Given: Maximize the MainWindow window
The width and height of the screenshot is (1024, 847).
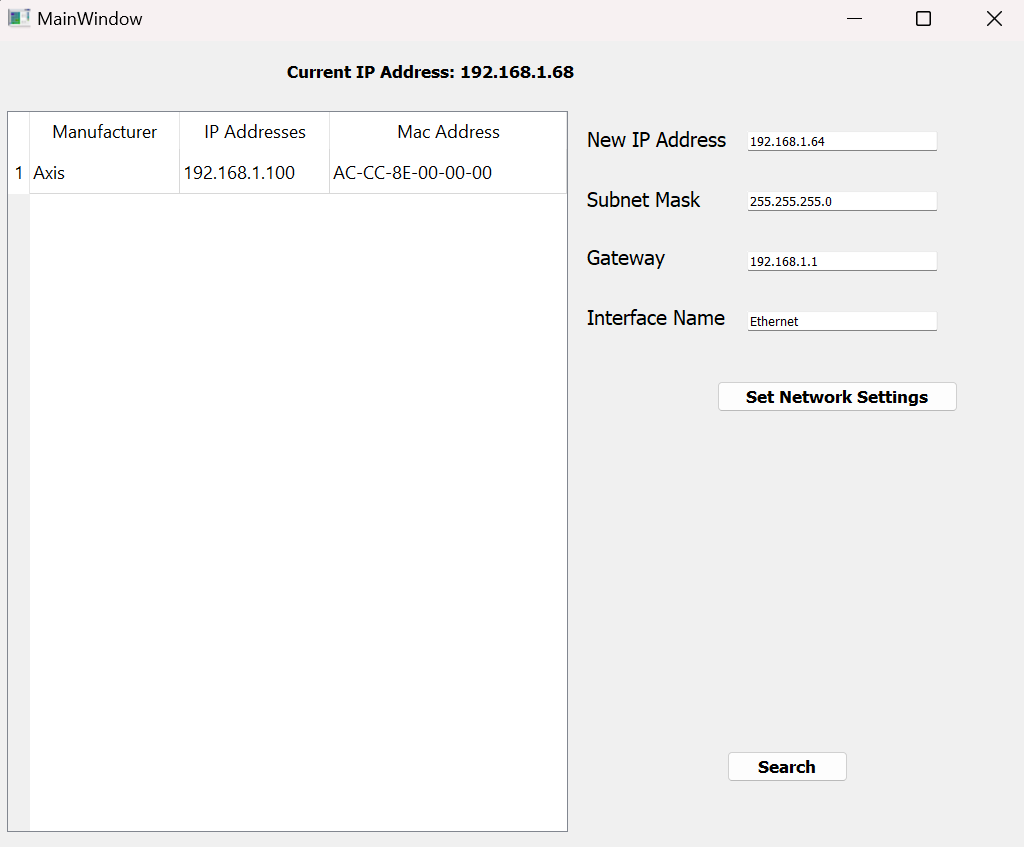Looking at the screenshot, I should pos(924,19).
